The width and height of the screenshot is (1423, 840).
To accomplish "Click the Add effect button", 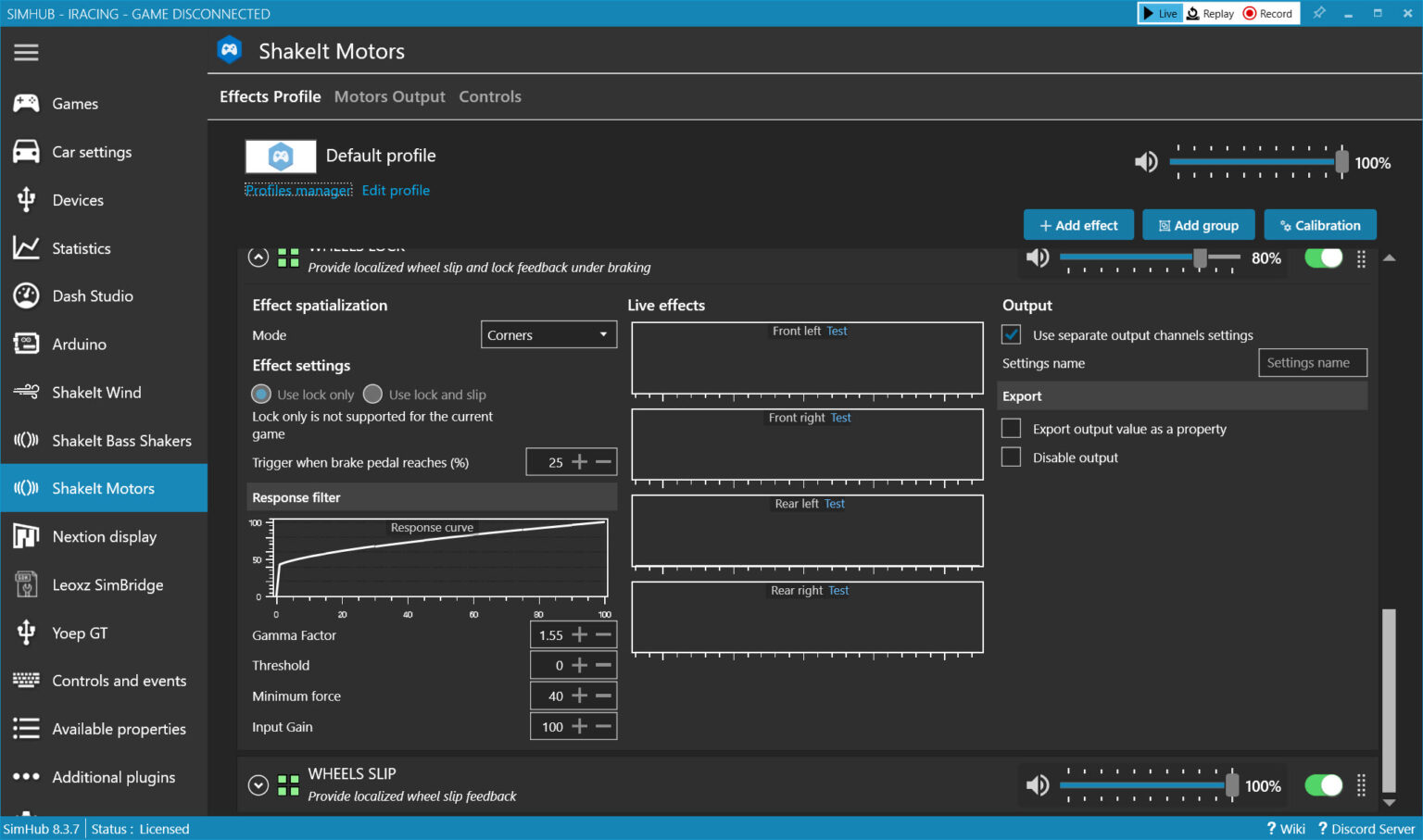I will coord(1078,225).
